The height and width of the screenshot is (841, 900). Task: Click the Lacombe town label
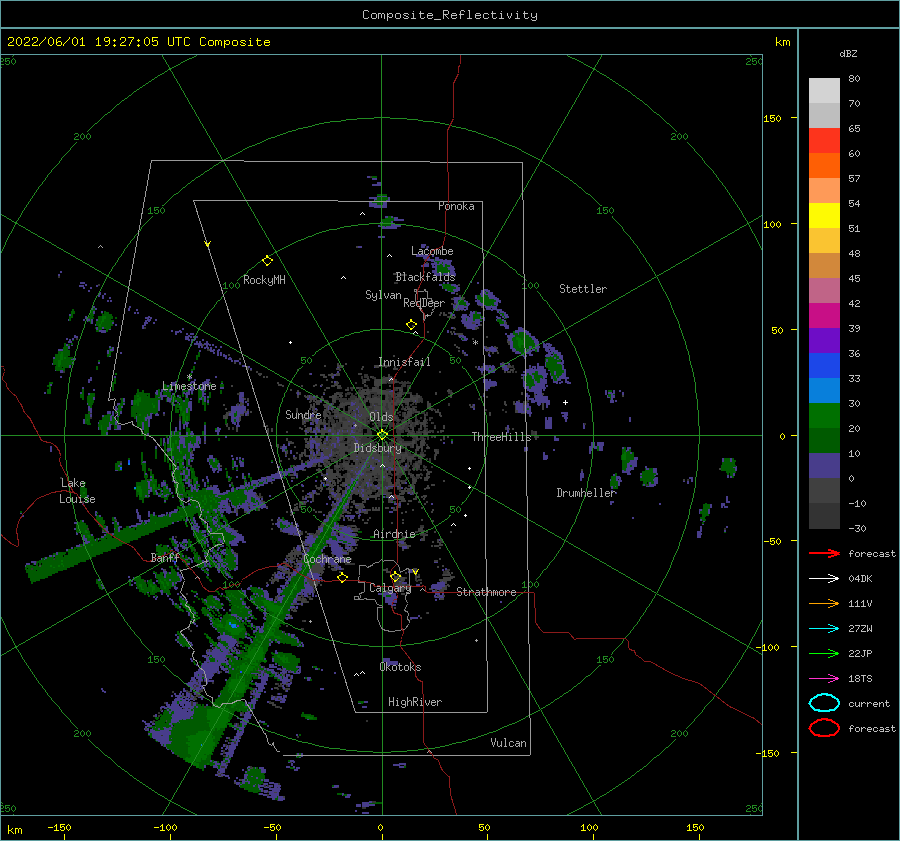[x=432, y=251]
